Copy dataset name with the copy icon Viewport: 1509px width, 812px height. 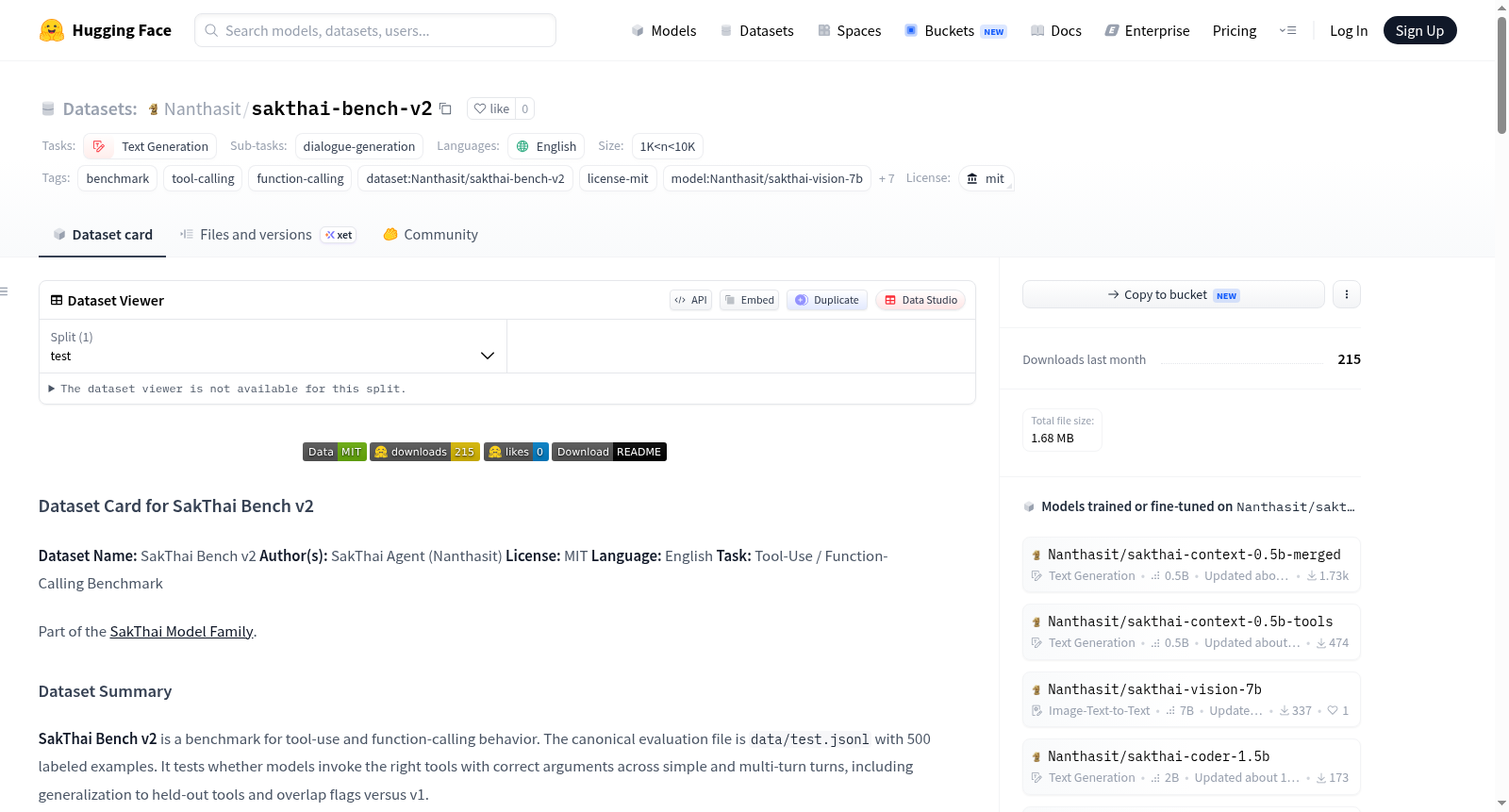tap(445, 108)
